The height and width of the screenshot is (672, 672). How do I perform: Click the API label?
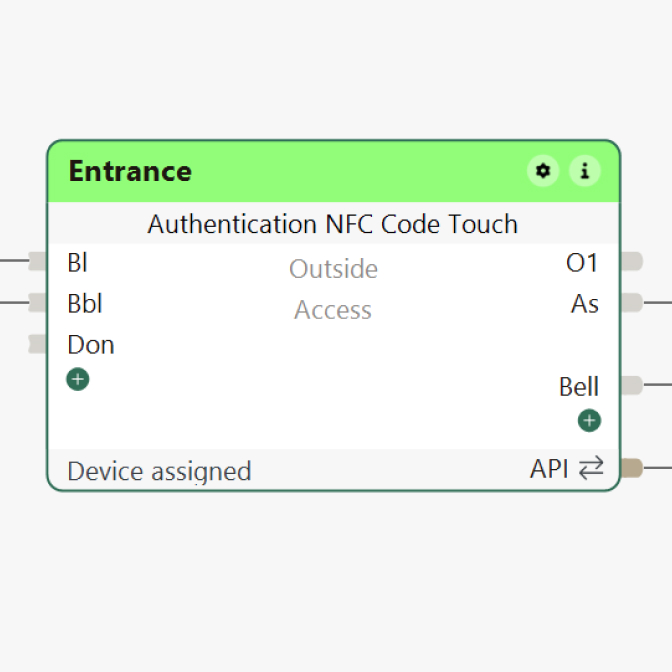pos(549,467)
